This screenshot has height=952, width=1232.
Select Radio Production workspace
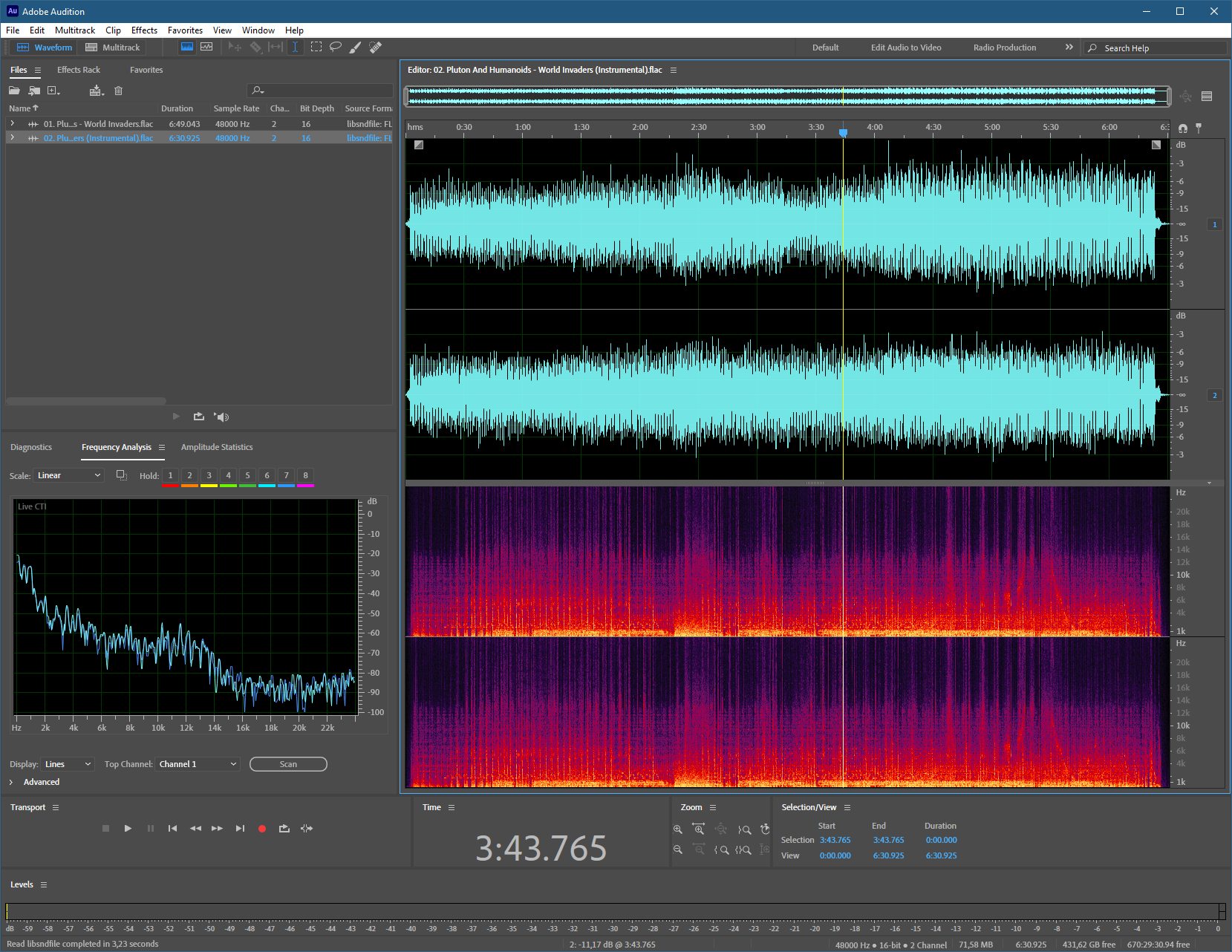click(x=1005, y=48)
